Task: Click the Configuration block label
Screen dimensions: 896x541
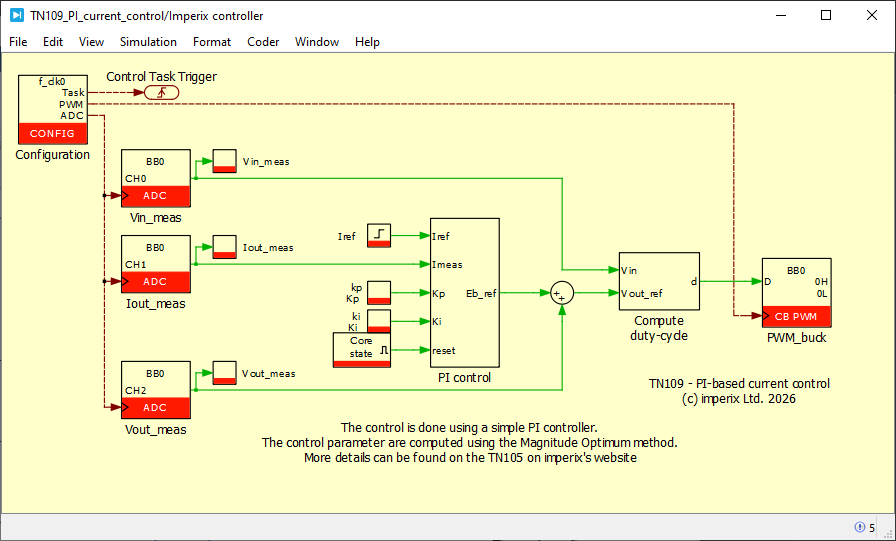Action: (53, 154)
